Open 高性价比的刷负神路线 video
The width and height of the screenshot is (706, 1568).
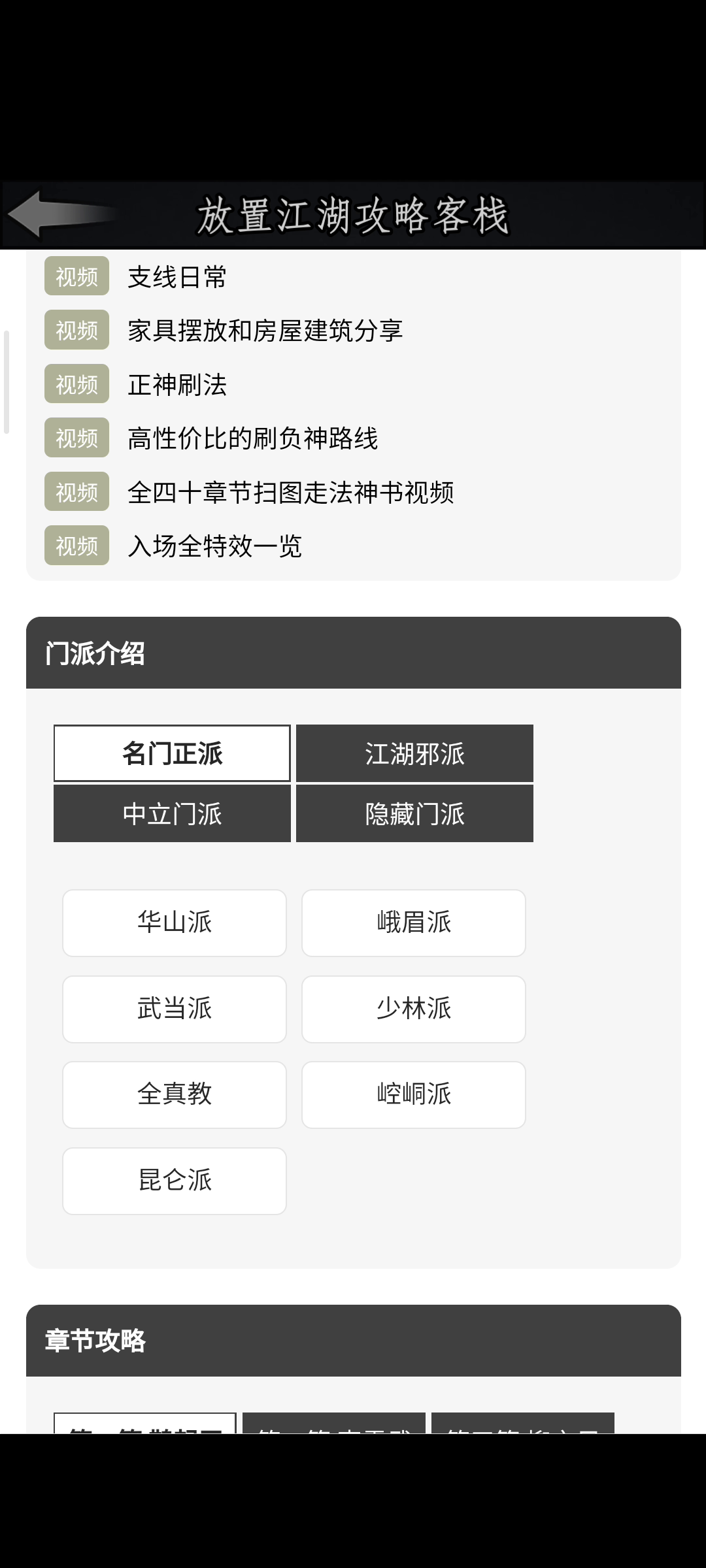(x=252, y=438)
